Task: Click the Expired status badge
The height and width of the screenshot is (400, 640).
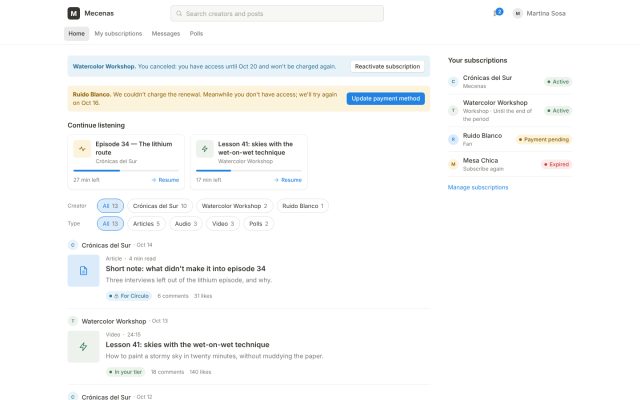Action: (556, 164)
